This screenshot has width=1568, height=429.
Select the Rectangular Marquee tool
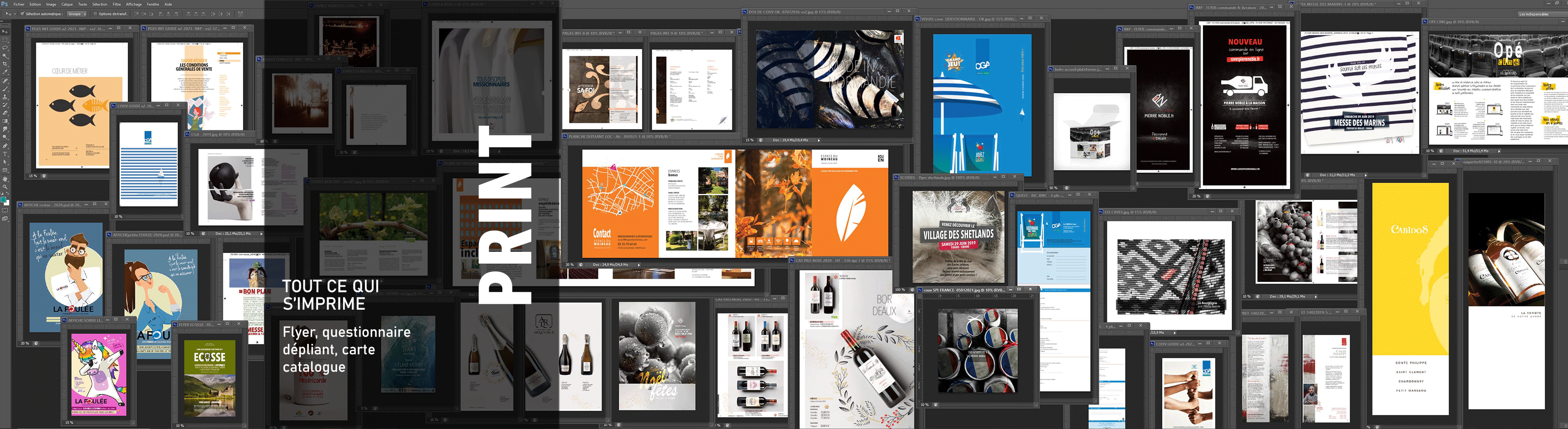(5, 39)
